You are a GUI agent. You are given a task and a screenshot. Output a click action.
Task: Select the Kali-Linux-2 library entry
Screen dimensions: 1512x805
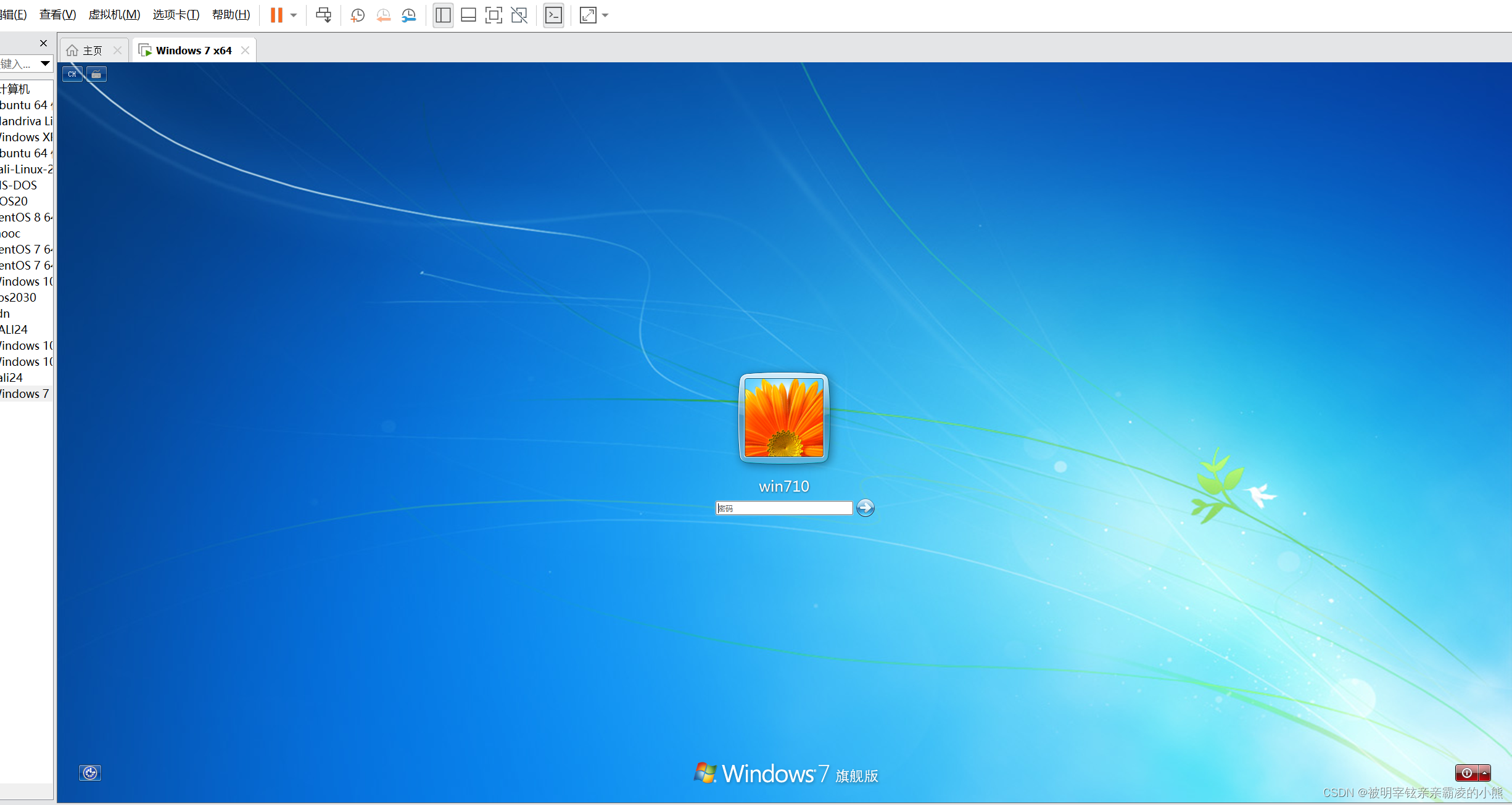coord(27,169)
